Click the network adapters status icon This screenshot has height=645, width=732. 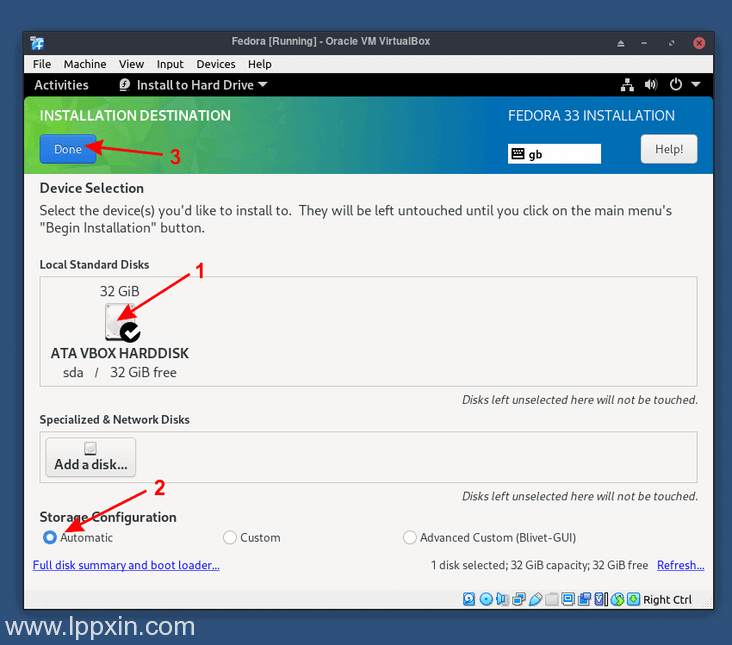click(519, 599)
